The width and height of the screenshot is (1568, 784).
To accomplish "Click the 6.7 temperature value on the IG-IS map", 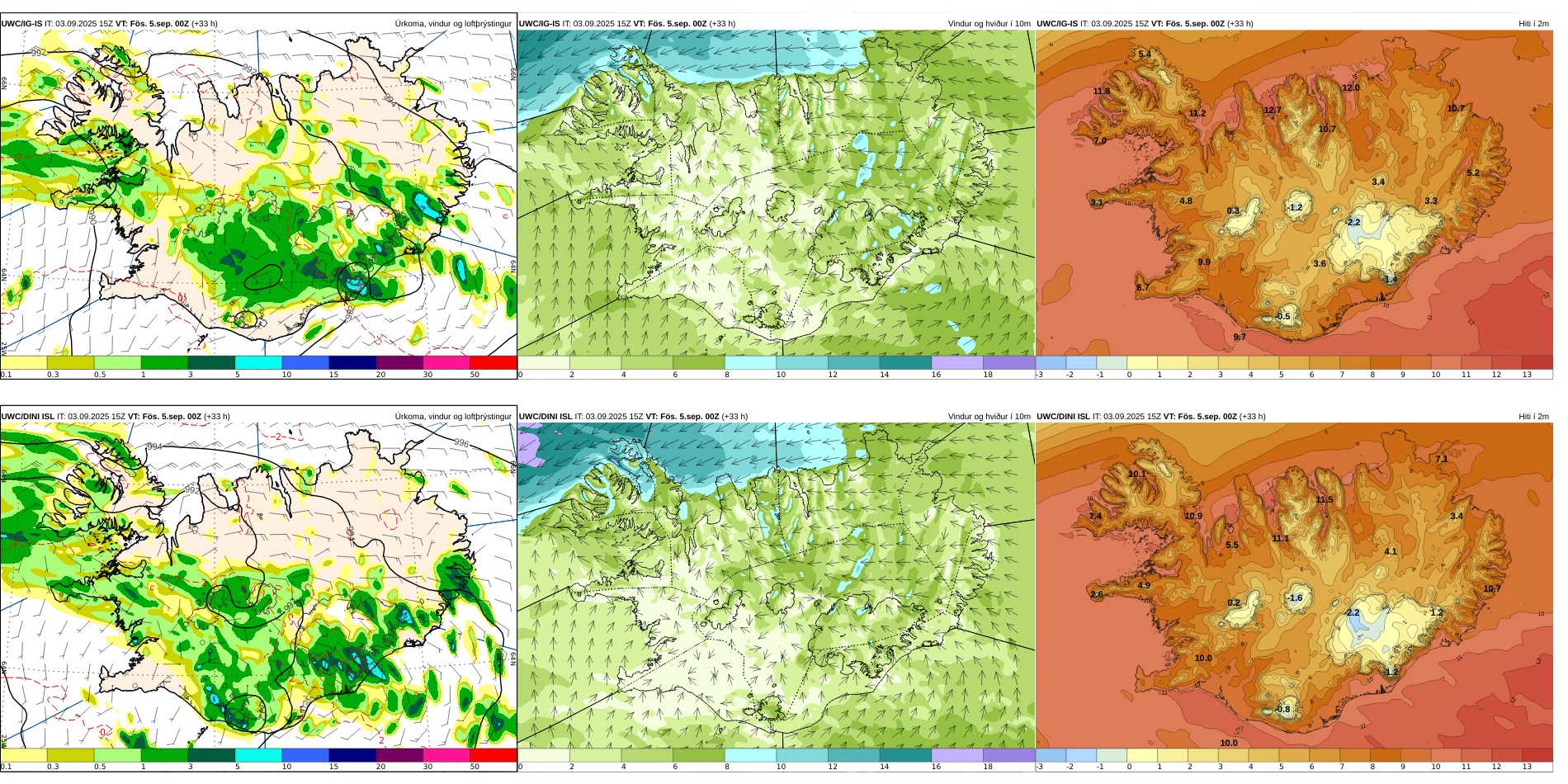I will [x=1142, y=288].
